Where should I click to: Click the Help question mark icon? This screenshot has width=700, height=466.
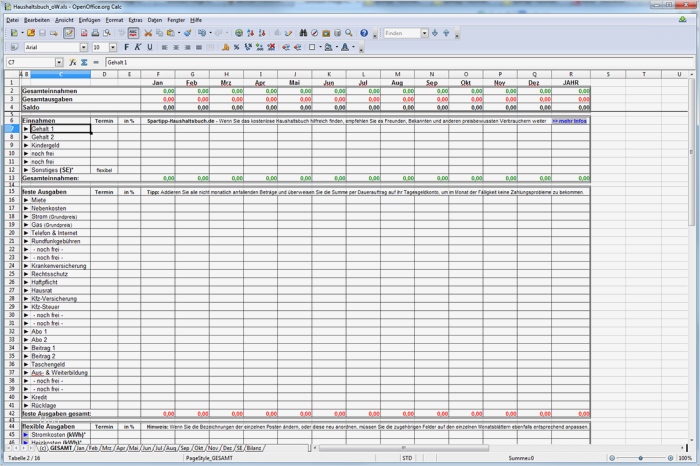click(x=364, y=33)
